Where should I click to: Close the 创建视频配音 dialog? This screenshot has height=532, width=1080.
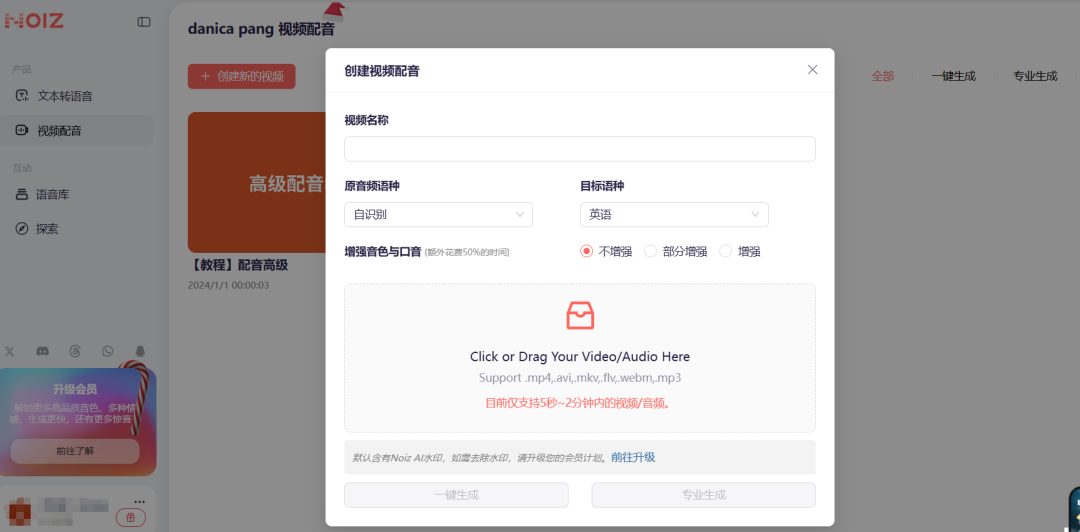[x=812, y=70]
